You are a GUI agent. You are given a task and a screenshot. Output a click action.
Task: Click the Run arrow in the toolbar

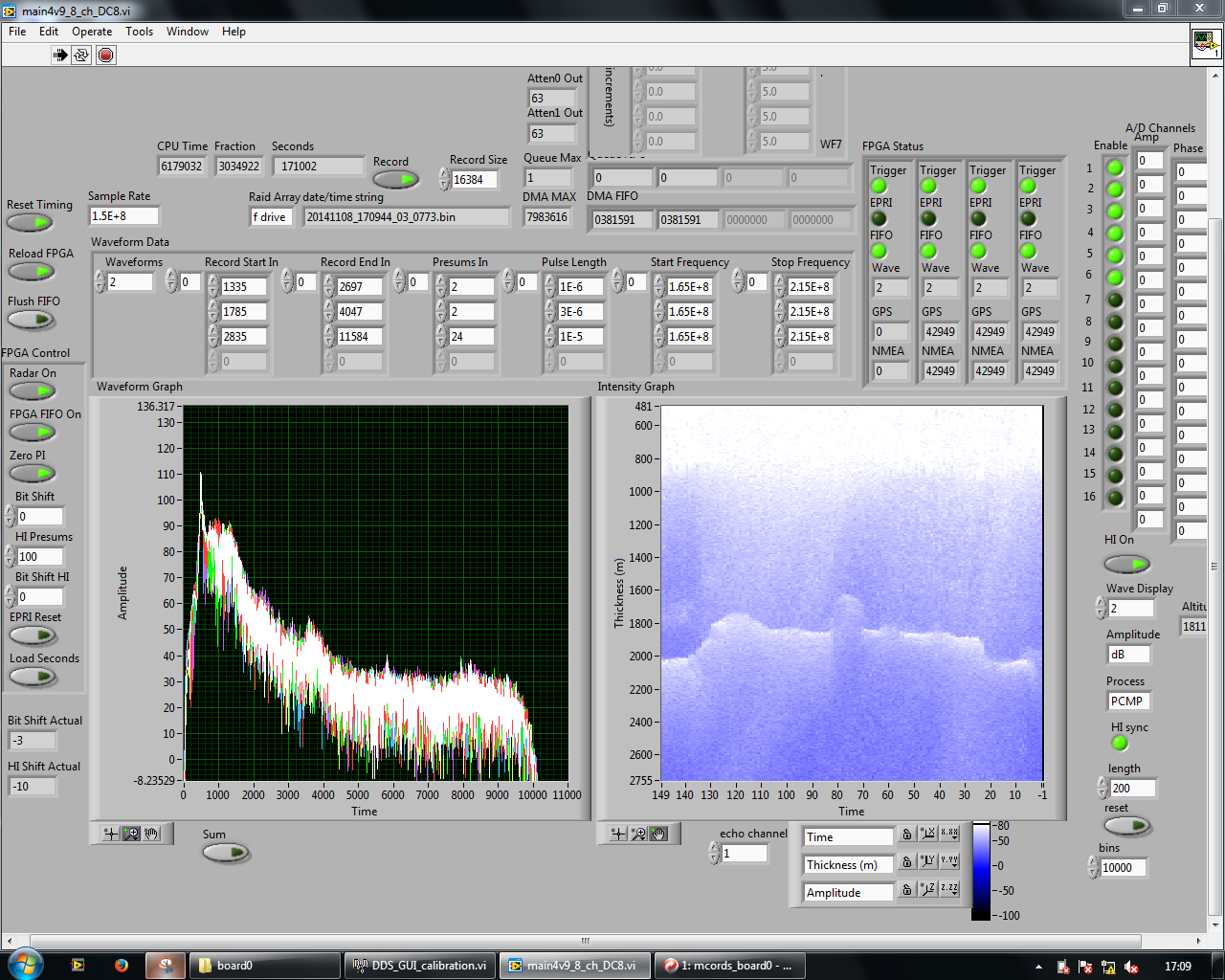(60, 55)
